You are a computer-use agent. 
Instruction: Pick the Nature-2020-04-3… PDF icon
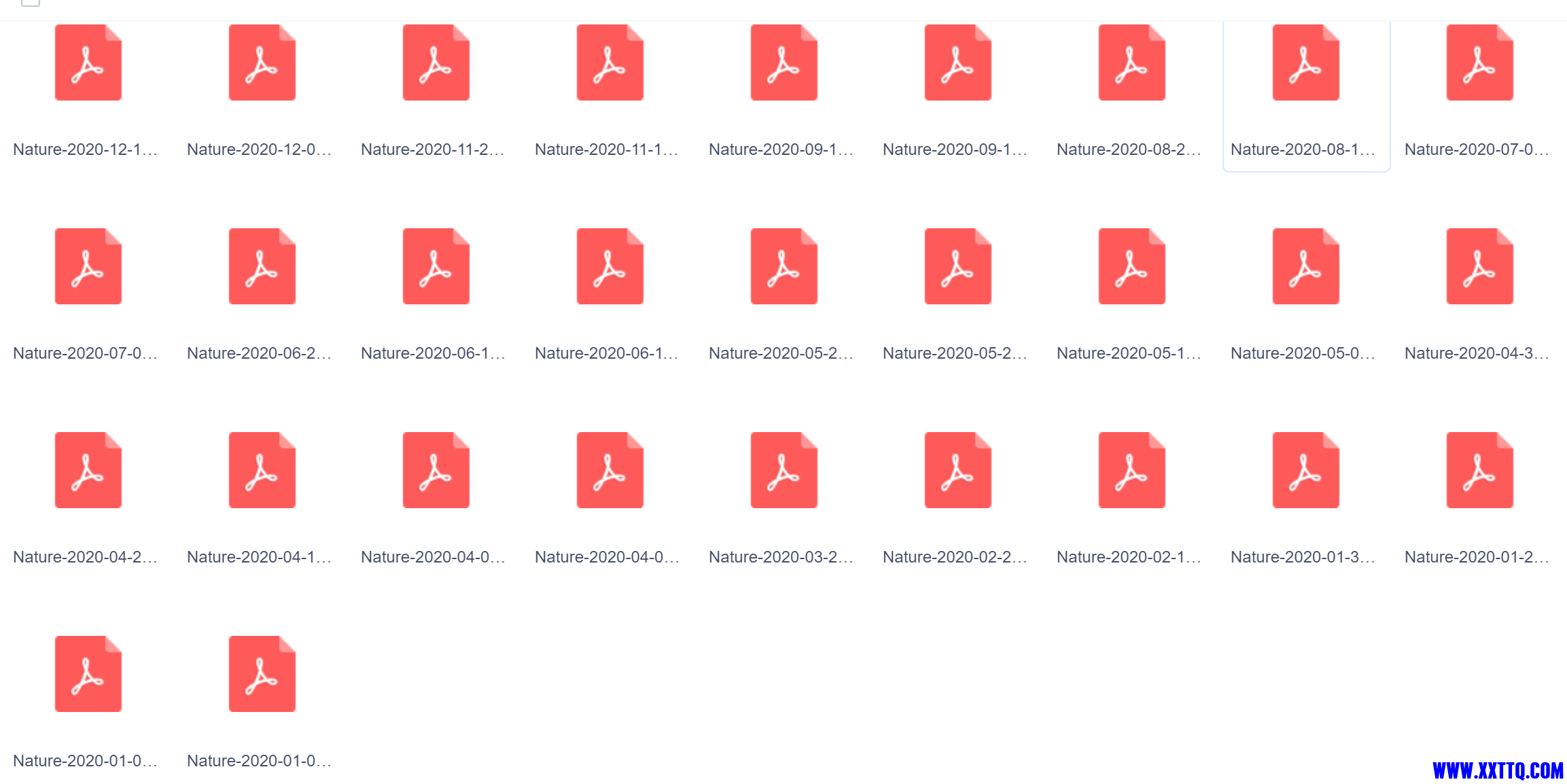tap(1480, 266)
